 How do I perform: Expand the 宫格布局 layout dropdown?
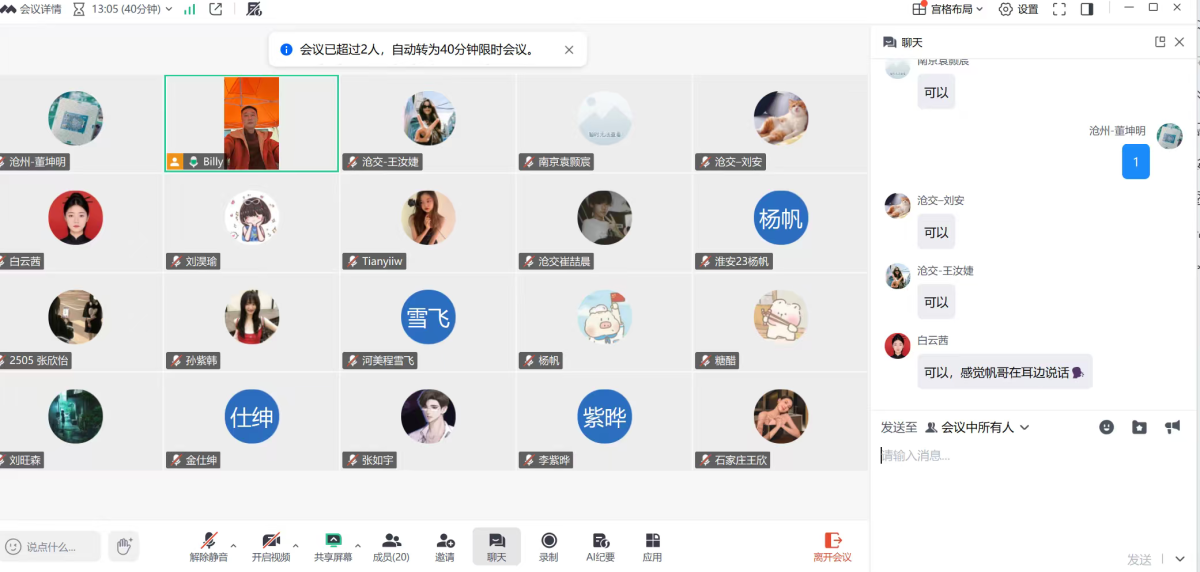948,9
